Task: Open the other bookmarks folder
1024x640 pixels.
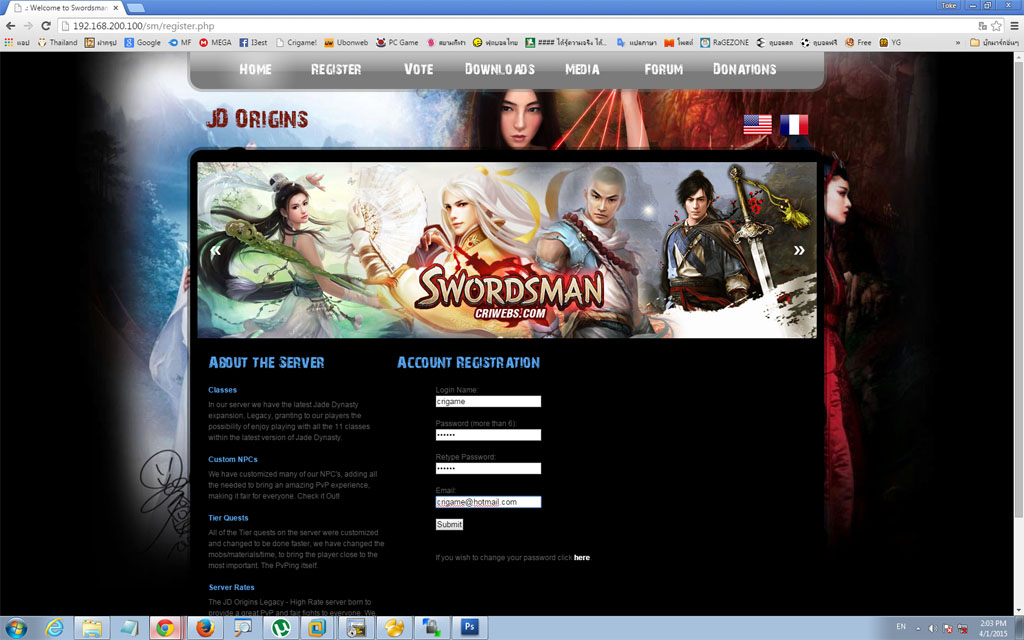Action: [994, 42]
